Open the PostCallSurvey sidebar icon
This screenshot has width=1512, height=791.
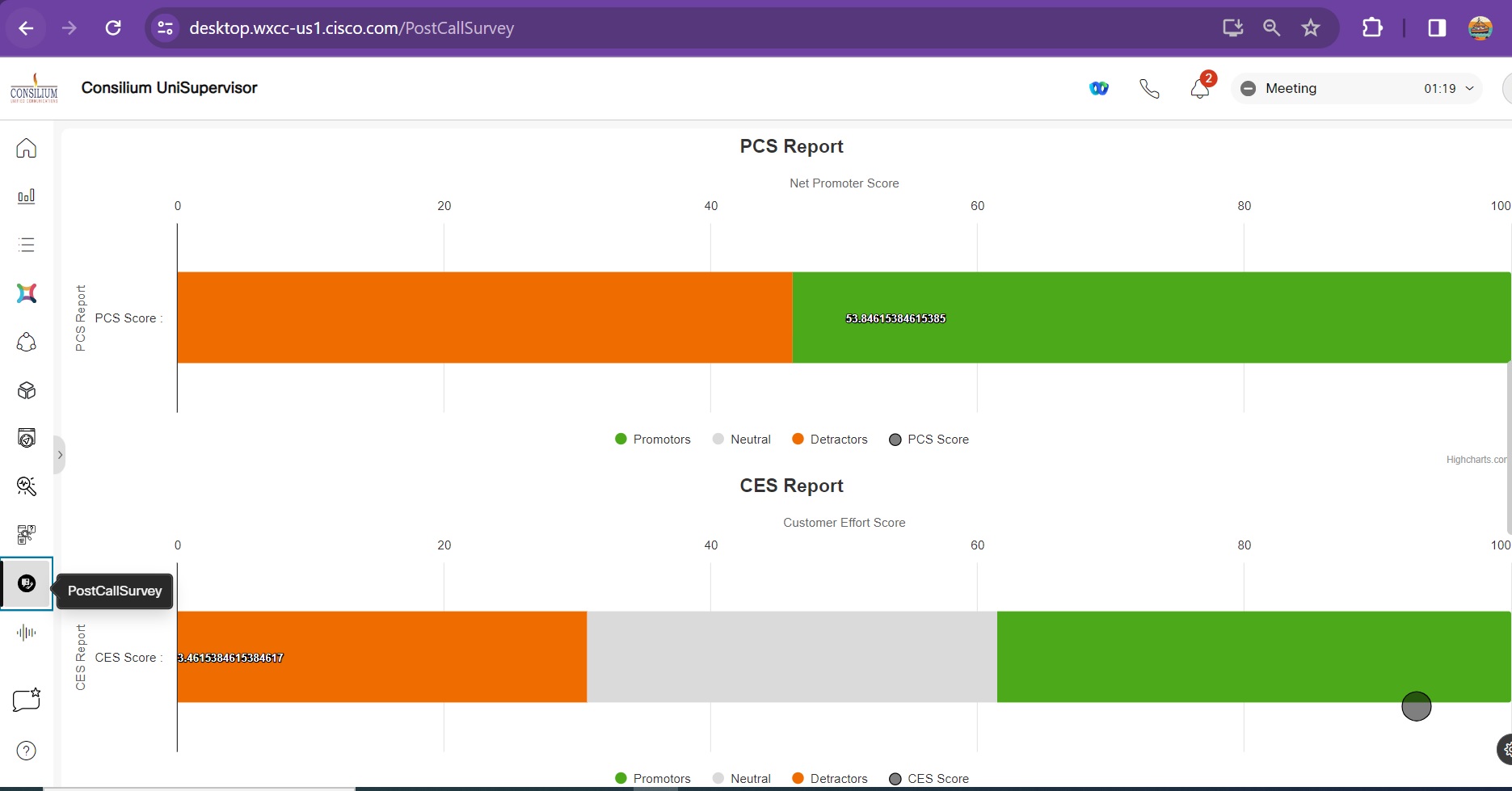pos(27,583)
